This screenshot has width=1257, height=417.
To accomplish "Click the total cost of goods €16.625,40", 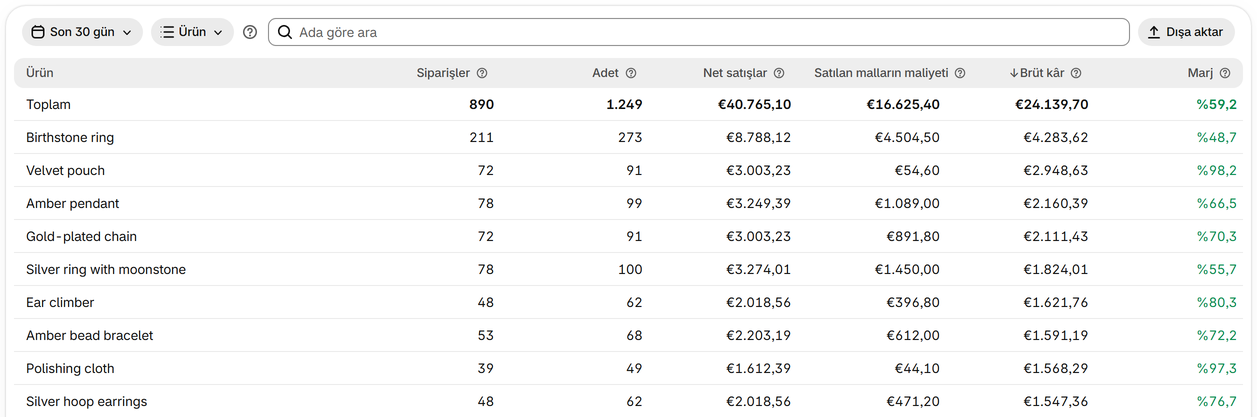I will (x=903, y=104).
